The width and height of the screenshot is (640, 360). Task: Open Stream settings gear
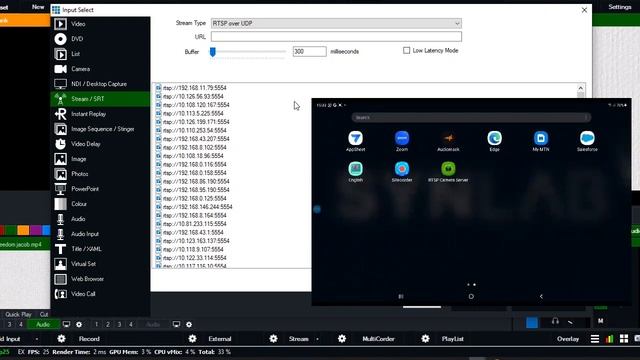(x=273, y=339)
